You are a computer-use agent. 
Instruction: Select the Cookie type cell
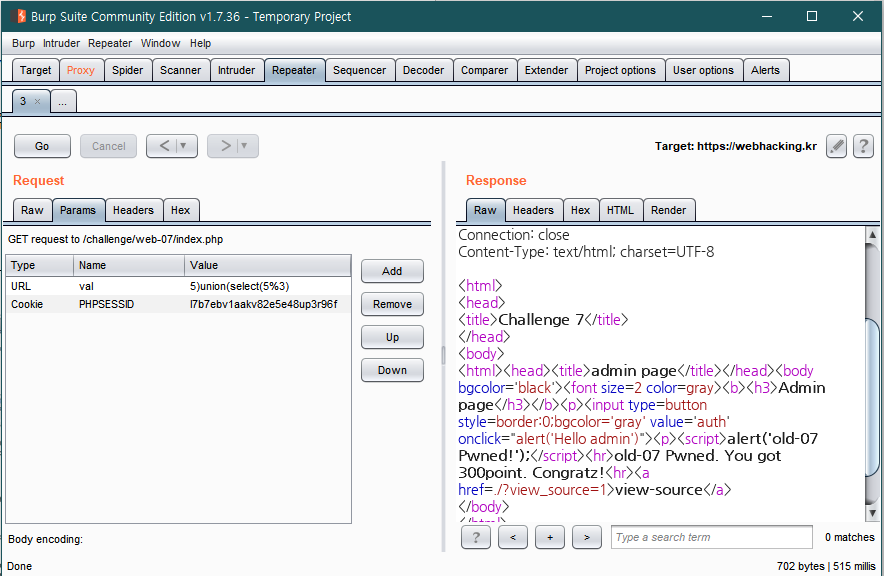(x=39, y=304)
